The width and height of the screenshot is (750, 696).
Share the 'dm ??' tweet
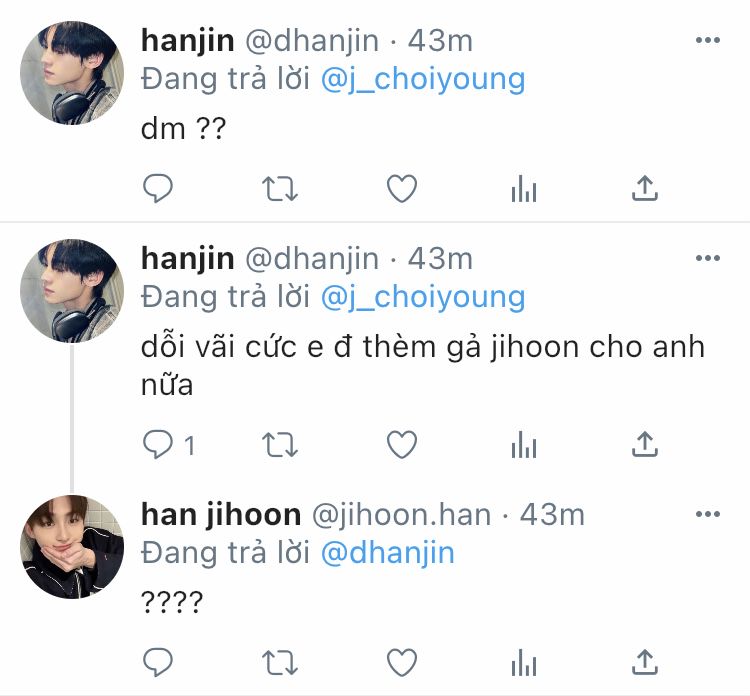point(645,188)
